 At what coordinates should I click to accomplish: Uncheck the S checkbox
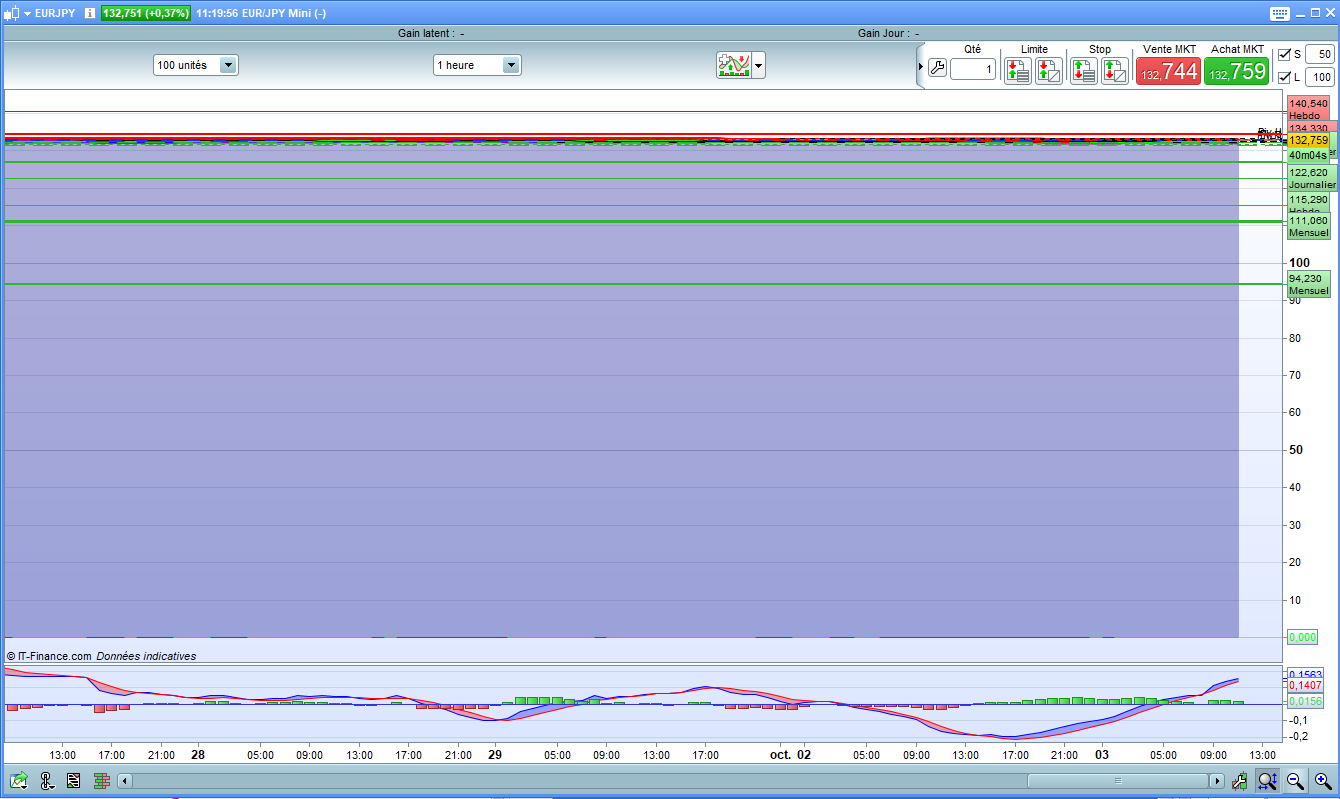[x=1285, y=54]
